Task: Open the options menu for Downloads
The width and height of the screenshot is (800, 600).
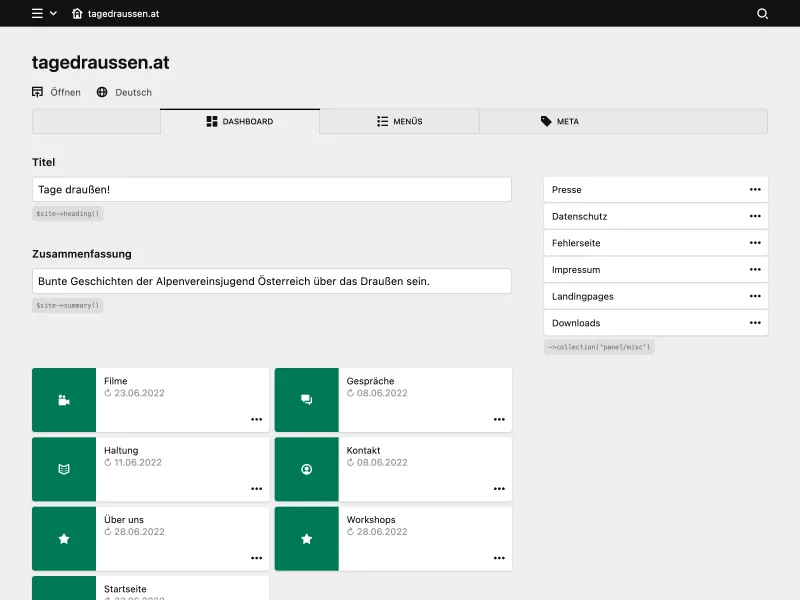Action: click(757, 323)
